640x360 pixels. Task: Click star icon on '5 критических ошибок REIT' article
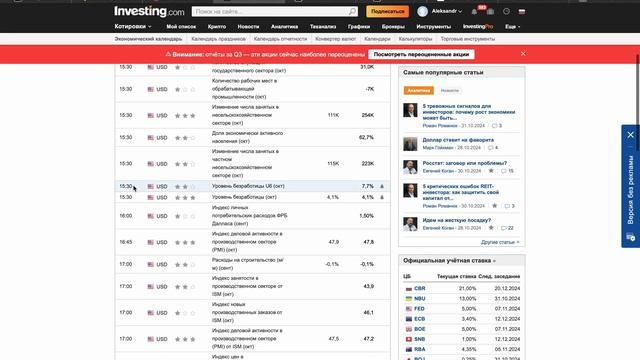pos(494,206)
